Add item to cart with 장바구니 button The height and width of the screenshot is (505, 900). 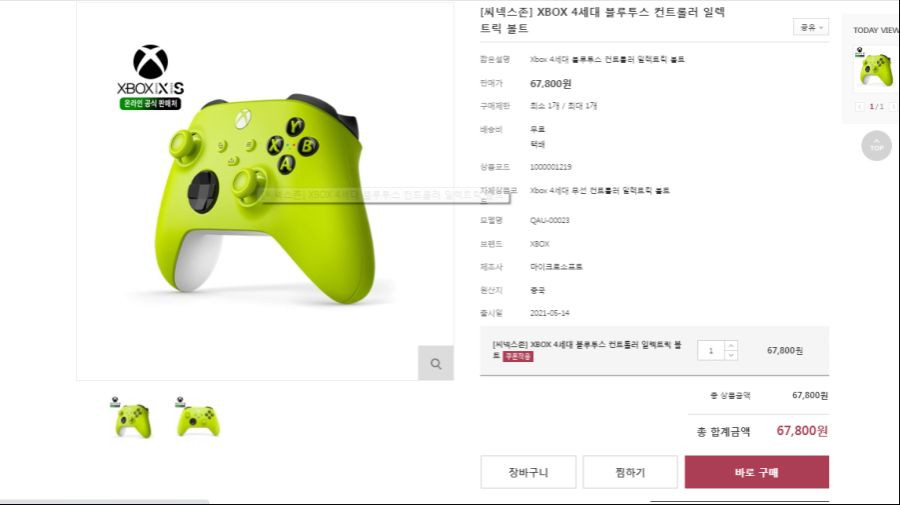pos(528,472)
